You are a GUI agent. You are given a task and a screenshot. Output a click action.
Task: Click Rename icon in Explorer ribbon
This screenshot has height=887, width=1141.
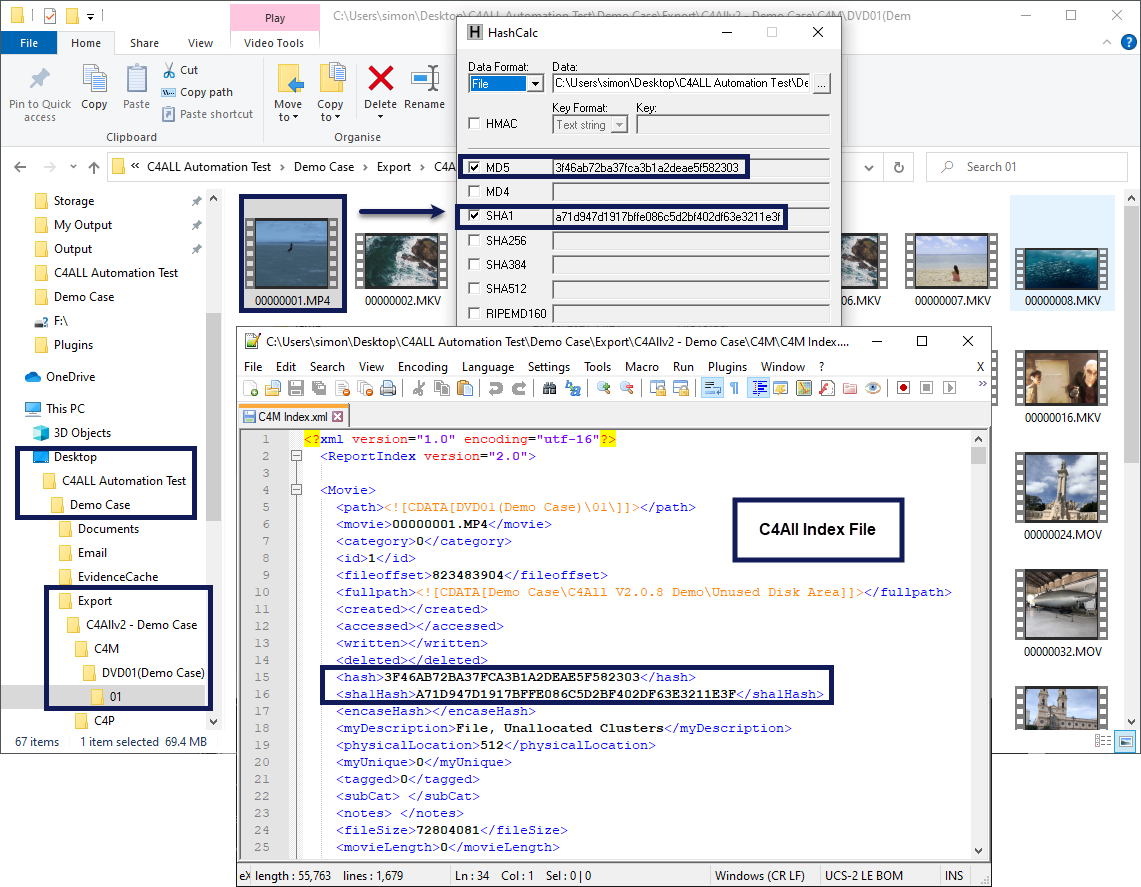(424, 79)
